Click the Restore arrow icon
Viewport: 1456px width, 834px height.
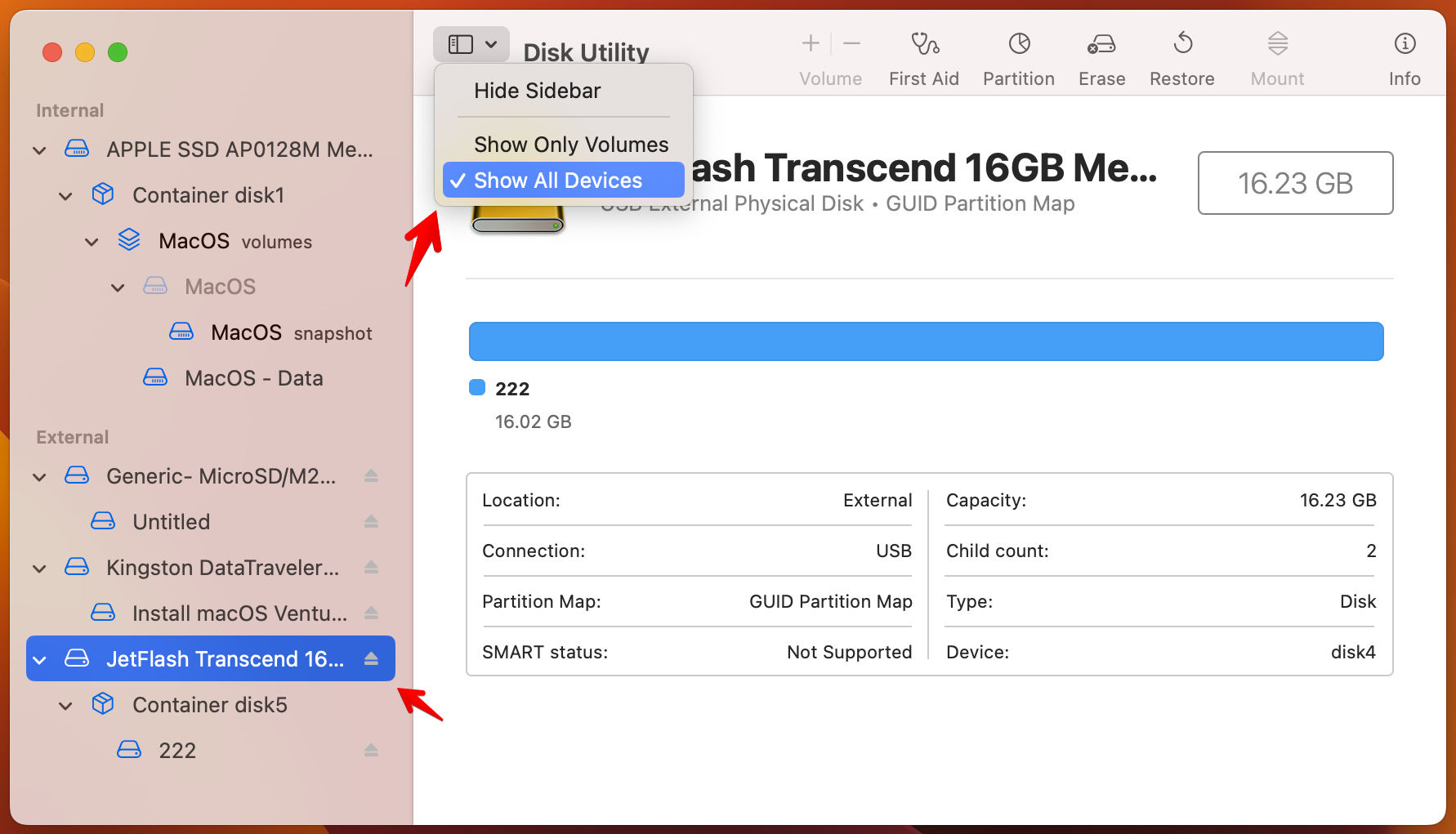tap(1182, 42)
